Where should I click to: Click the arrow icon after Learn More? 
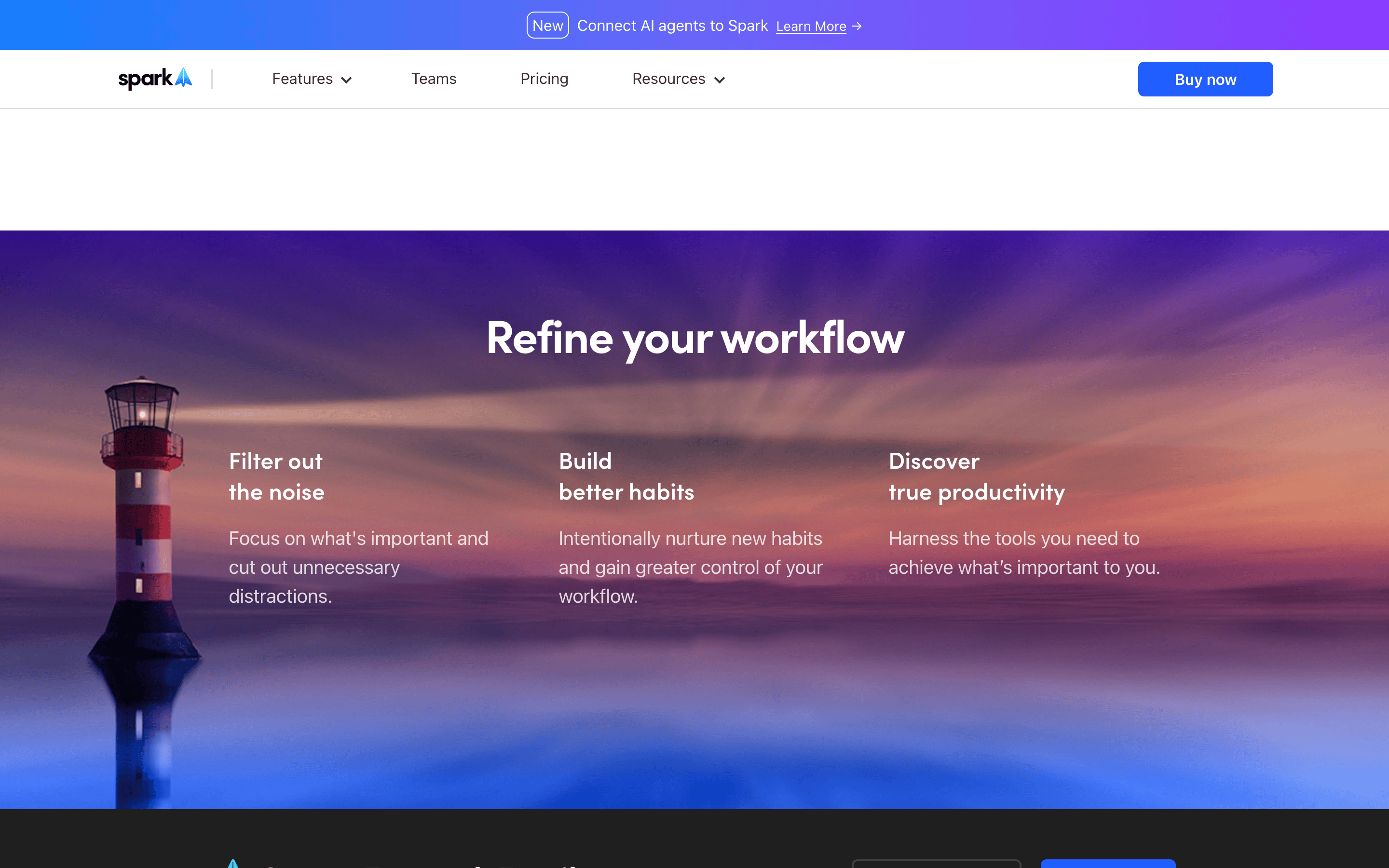[x=857, y=27]
